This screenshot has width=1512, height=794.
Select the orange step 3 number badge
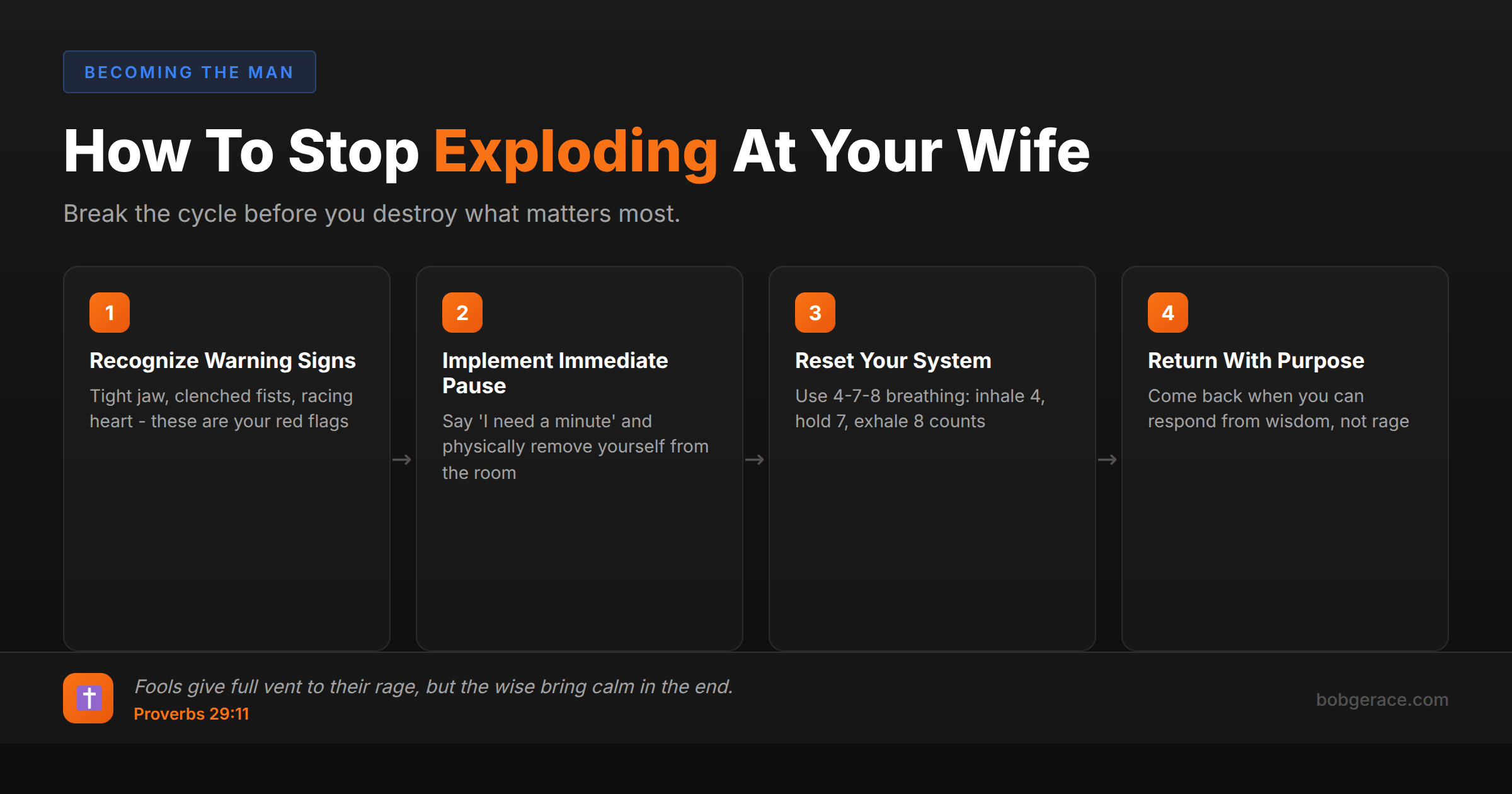click(815, 312)
